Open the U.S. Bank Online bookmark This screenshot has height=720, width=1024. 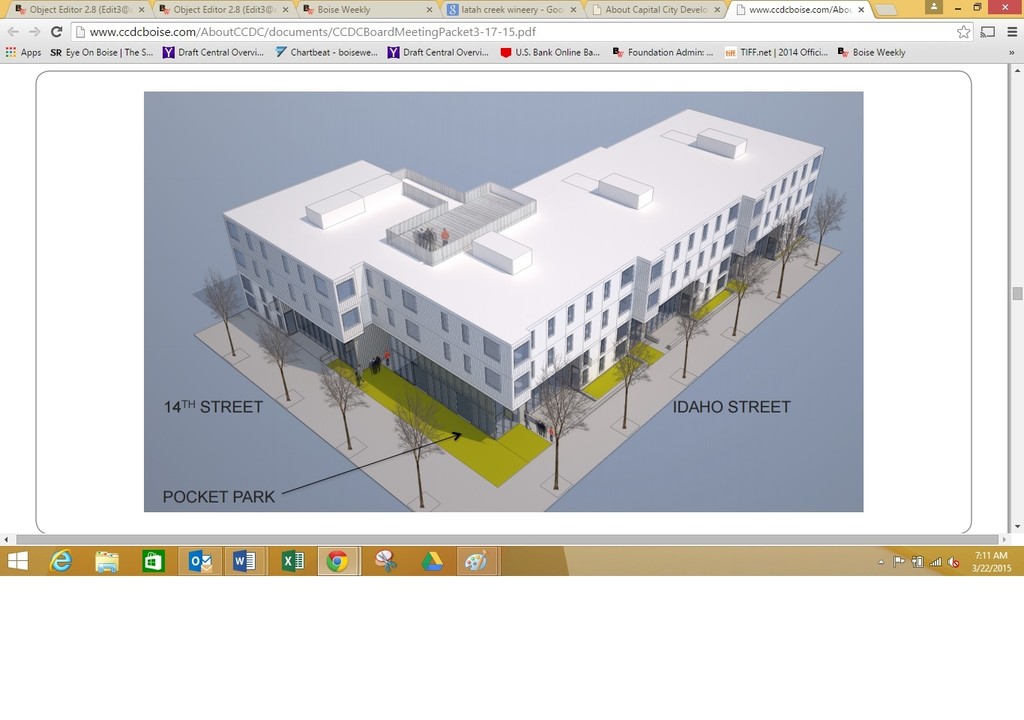550,52
